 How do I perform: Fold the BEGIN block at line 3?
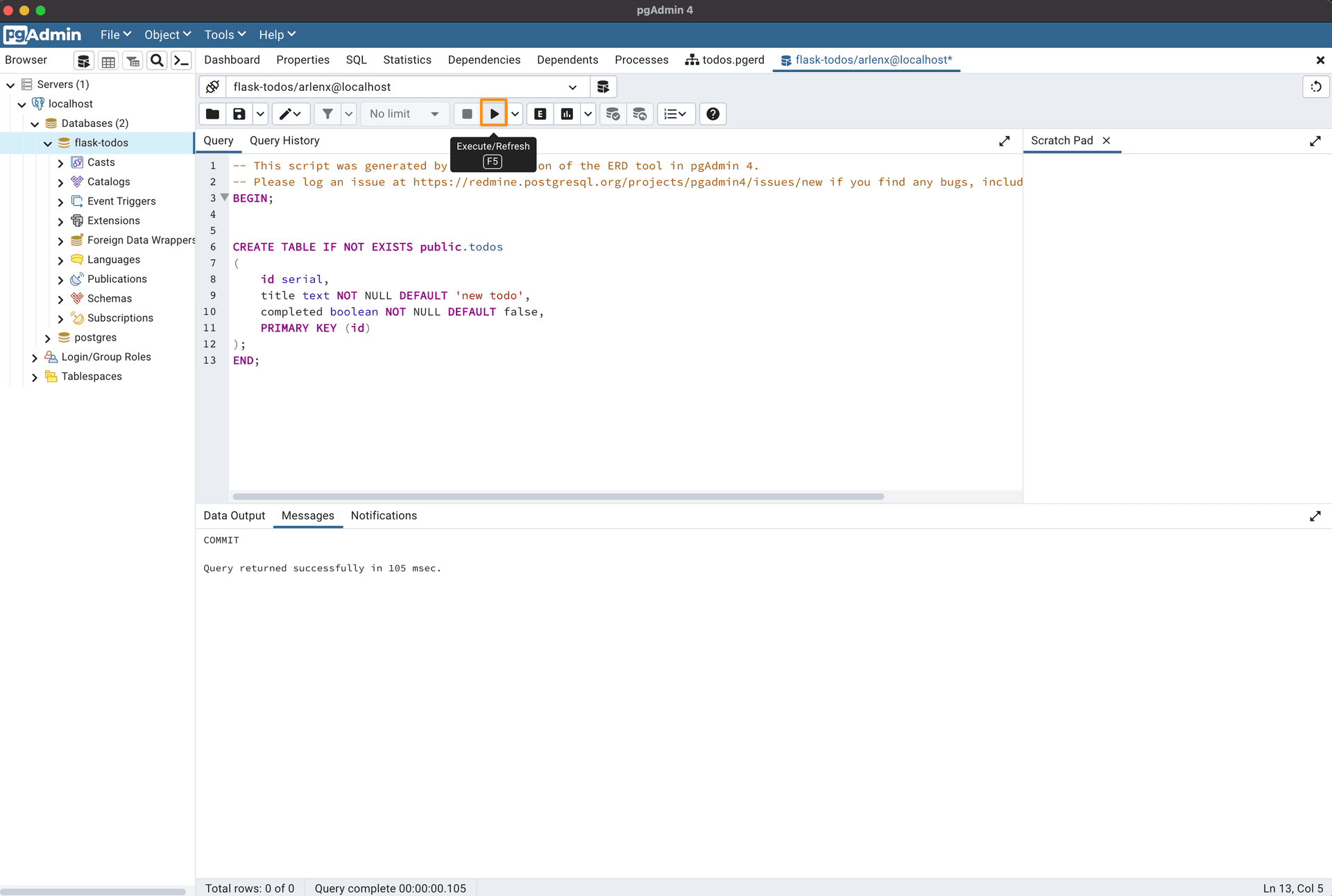[225, 198]
